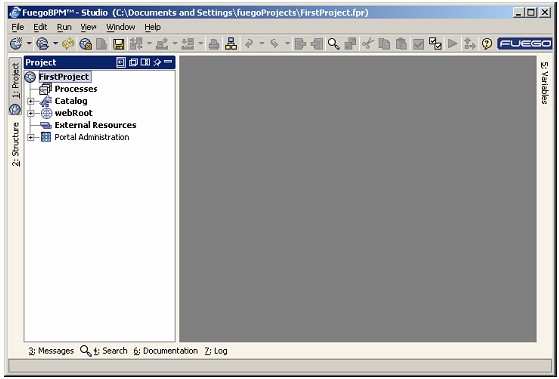Click the magnifying glass search toolbar icon
Screen dimensions: 559x379
click(x=334, y=44)
